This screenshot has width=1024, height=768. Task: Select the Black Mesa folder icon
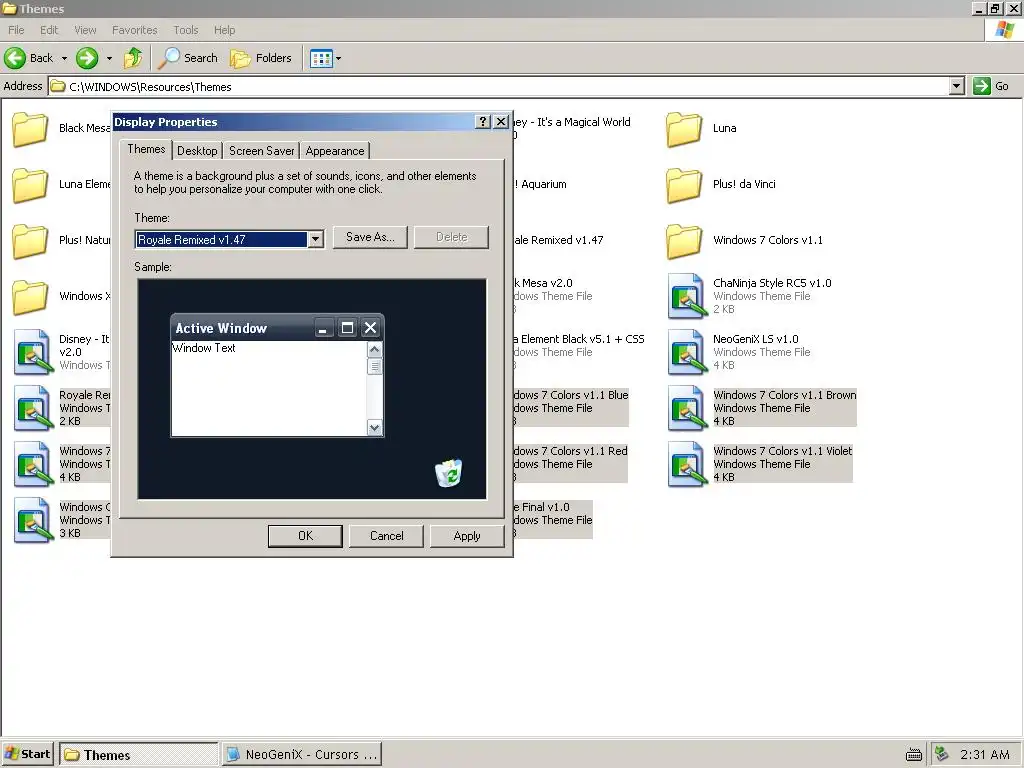(x=30, y=128)
